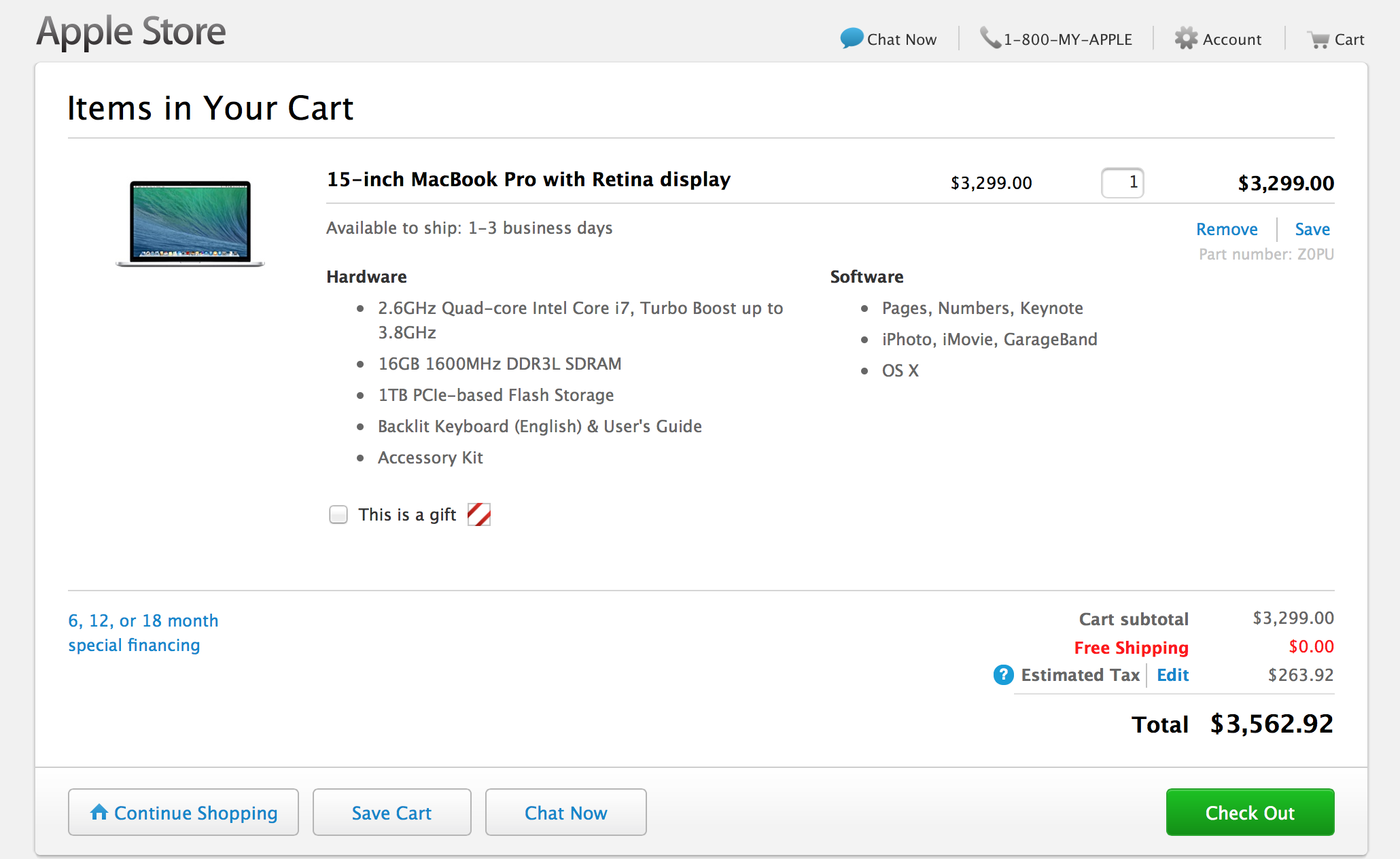Click the red striped gift ribbon icon
This screenshot has width=1400, height=859.
tap(478, 514)
